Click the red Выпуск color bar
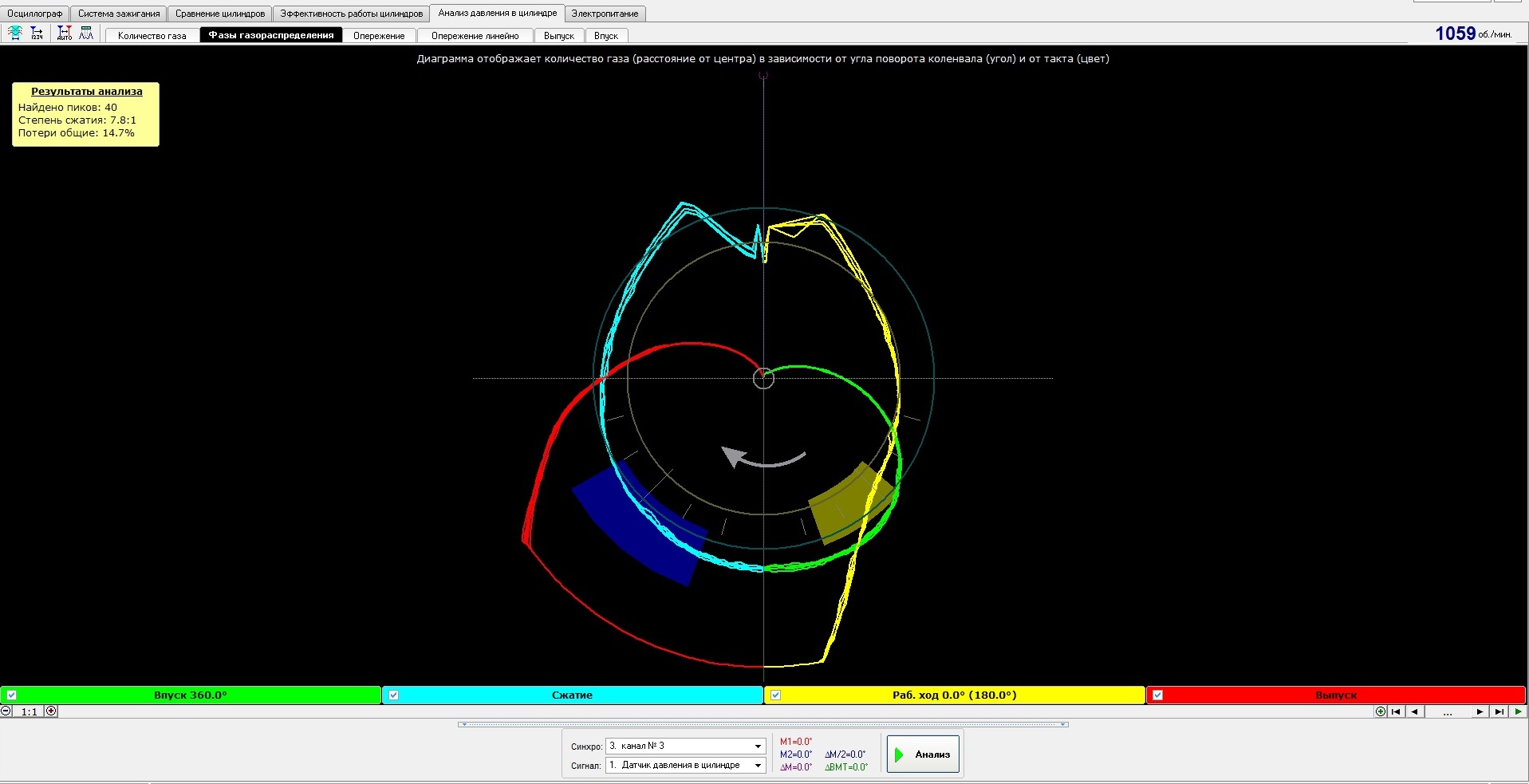This screenshot has width=1529, height=784. pyautogui.click(x=1336, y=695)
